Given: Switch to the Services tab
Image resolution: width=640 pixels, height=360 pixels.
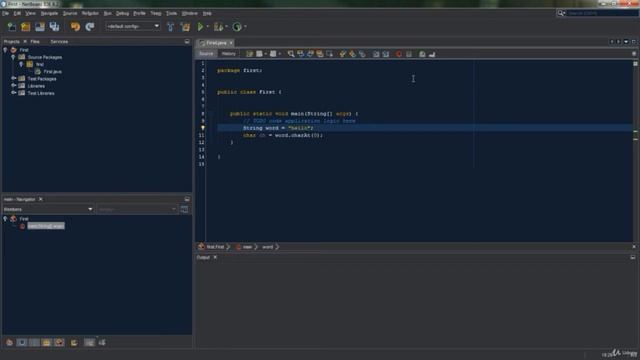Looking at the screenshot, I should coord(59,42).
